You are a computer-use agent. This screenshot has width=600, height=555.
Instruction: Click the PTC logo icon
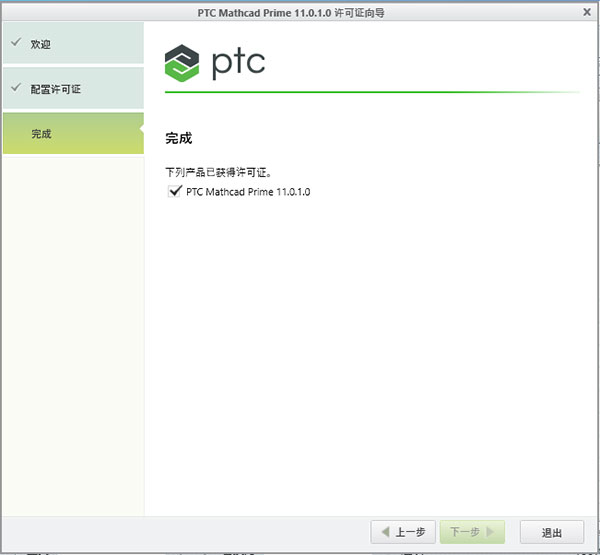tap(182, 63)
